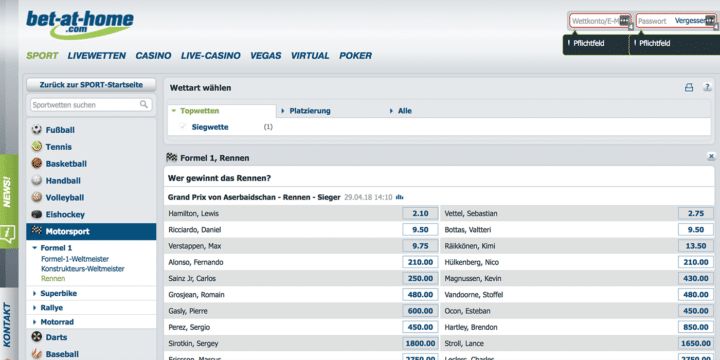
Task: Collapse the Formel 1 tree section
Action: point(34,248)
